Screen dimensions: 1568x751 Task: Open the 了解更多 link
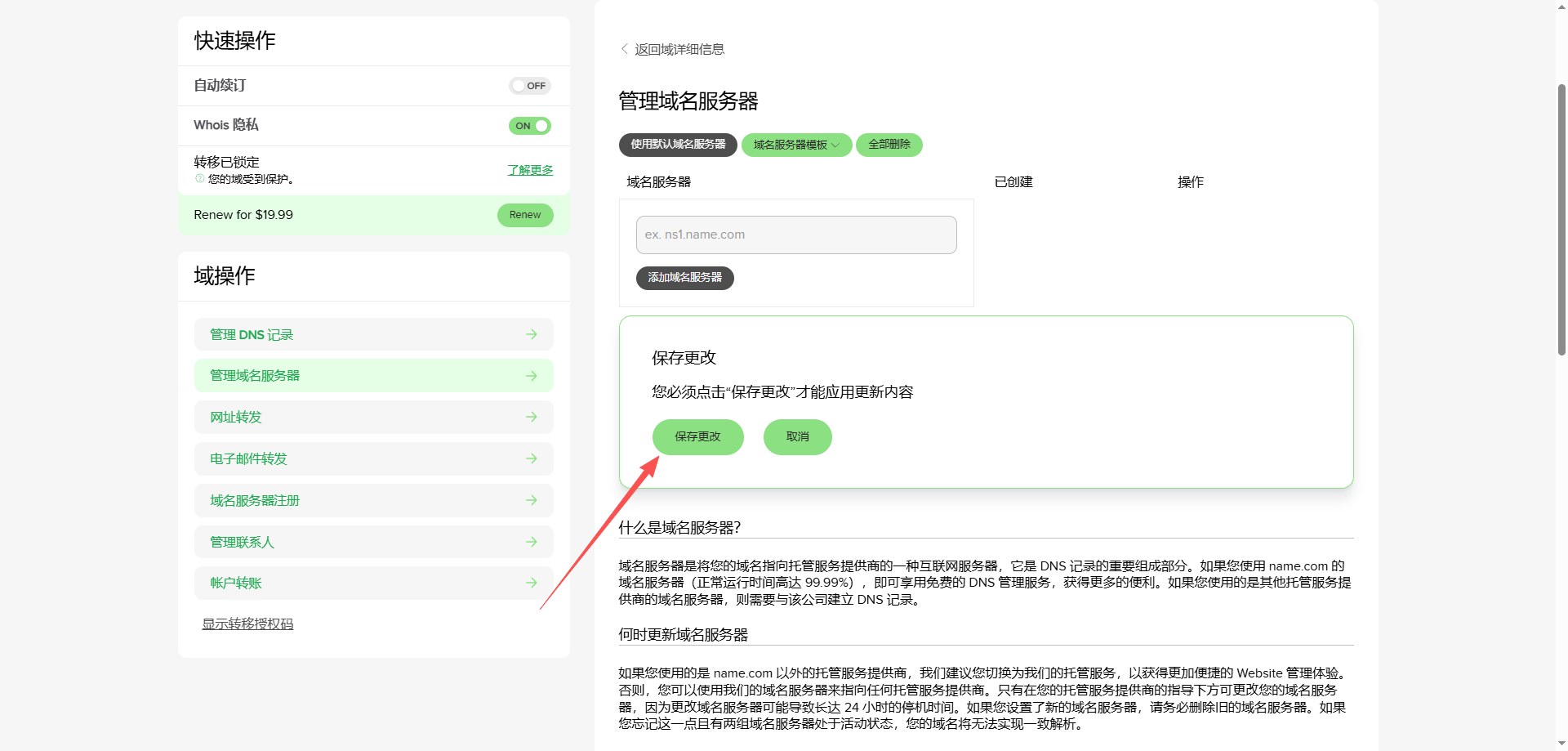tap(530, 170)
